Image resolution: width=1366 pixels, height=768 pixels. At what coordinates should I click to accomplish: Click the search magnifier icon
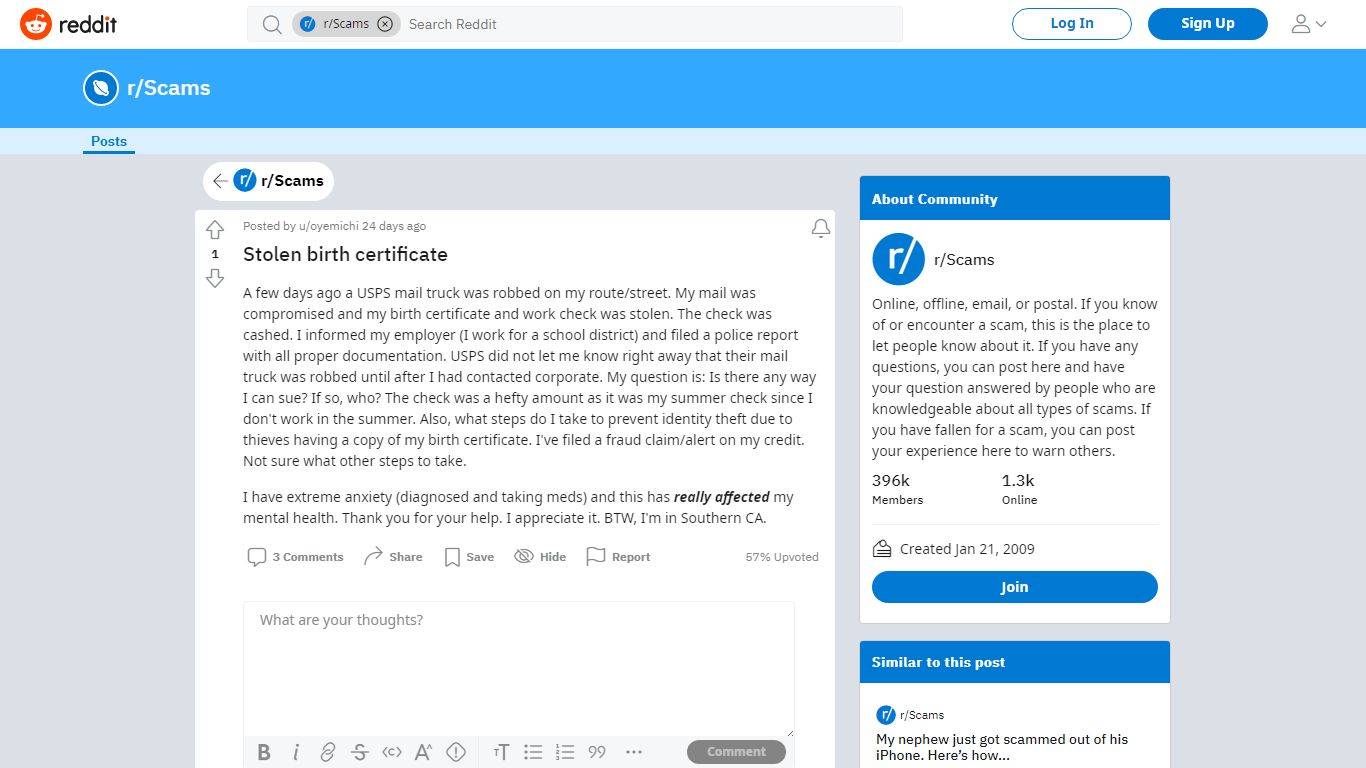coord(272,24)
